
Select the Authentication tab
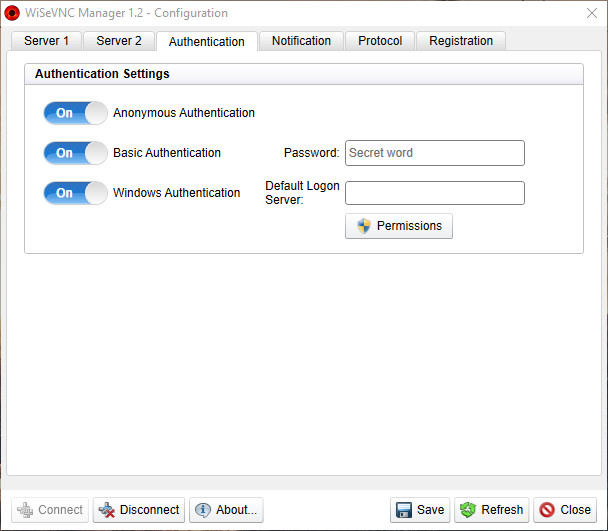click(x=207, y=42)
